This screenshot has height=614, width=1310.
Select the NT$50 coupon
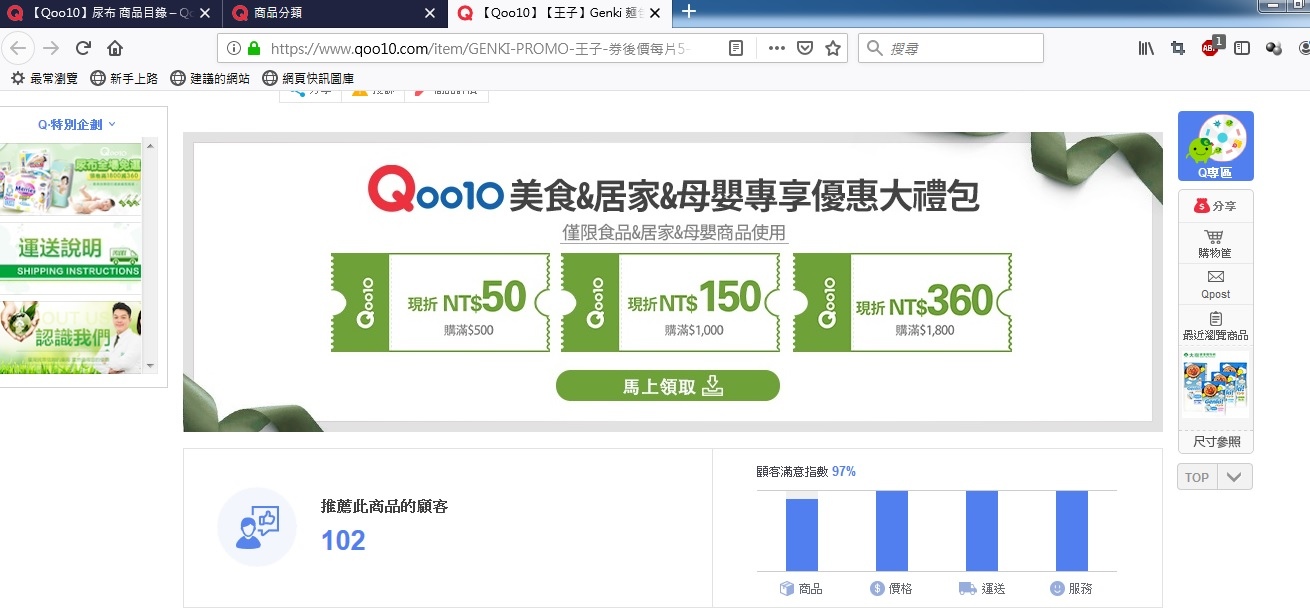(x=441, y=303)
